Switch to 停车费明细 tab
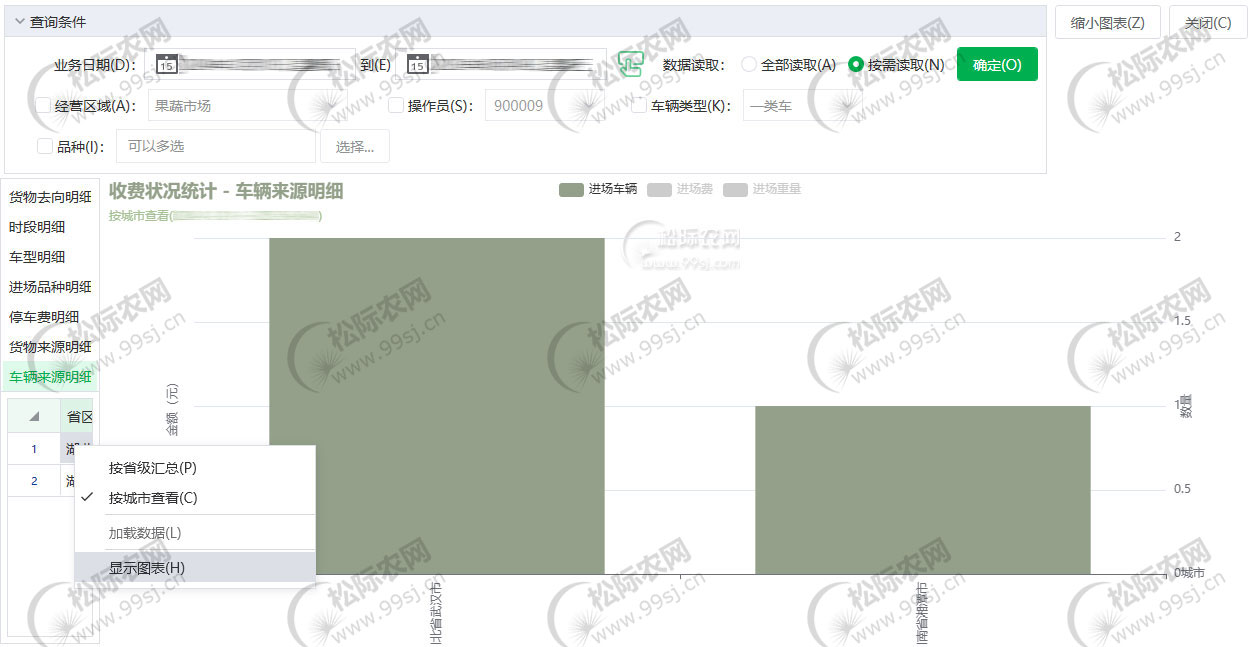1256x647 pixels. (x=51, y=317)
